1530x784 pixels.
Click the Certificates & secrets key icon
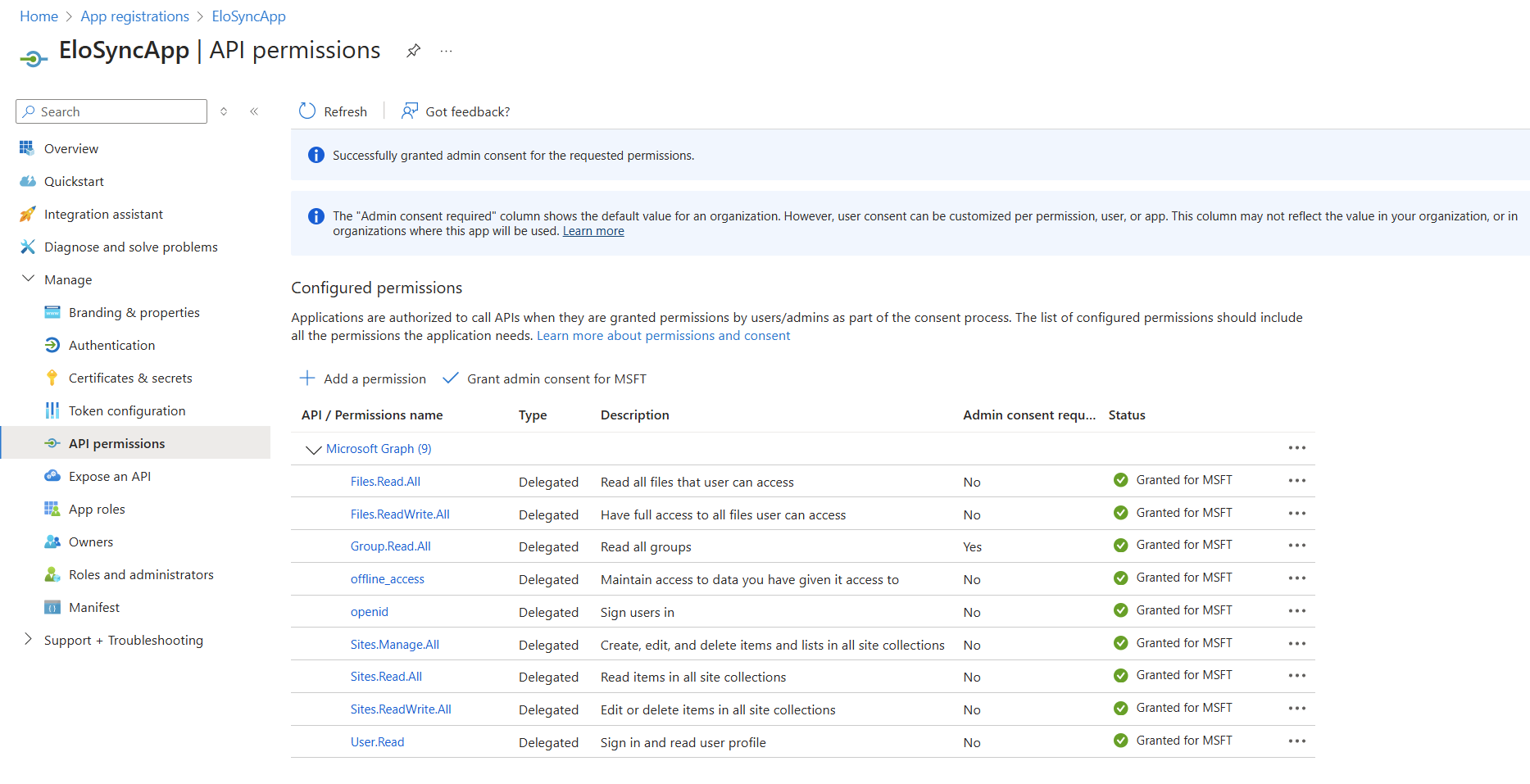[x=52, y=378]
